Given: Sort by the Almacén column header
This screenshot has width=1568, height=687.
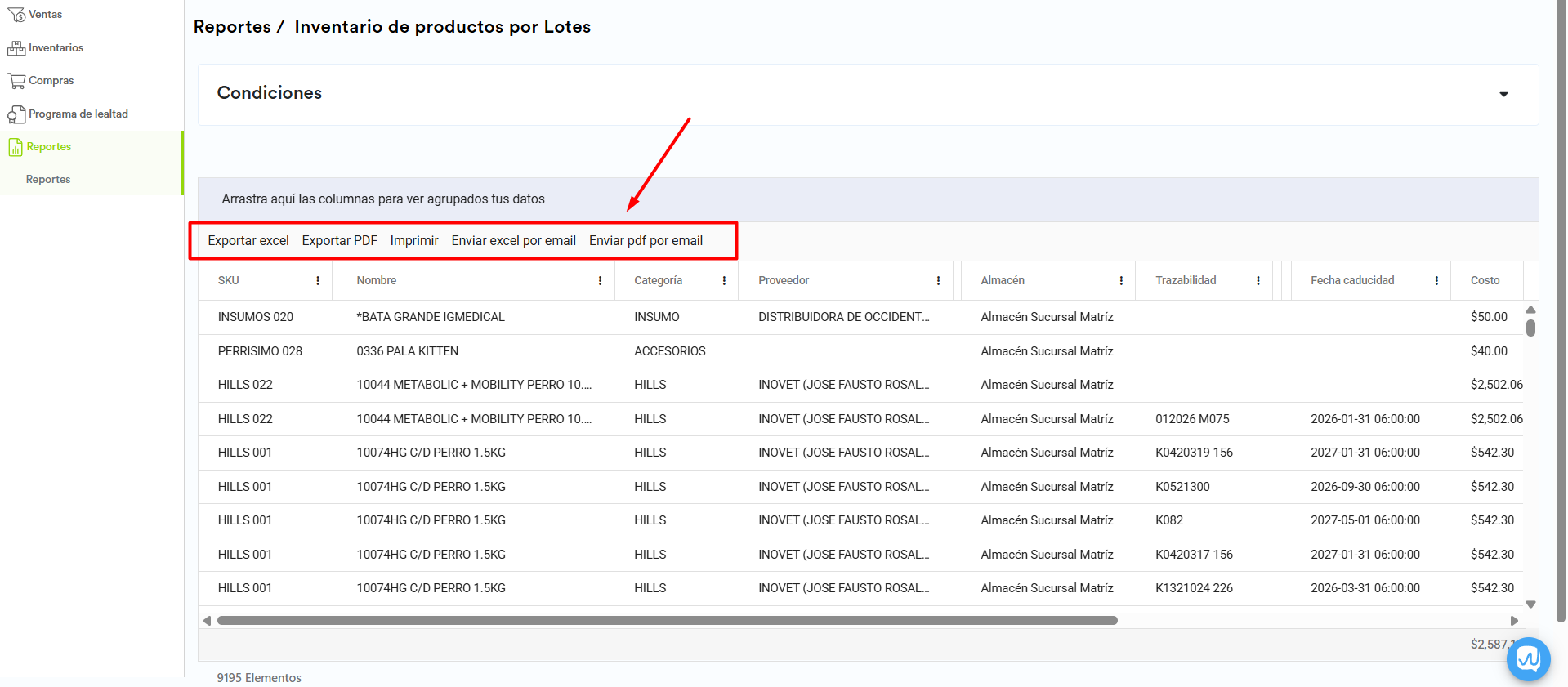Looking at the screenshot, I should 1002,280.
